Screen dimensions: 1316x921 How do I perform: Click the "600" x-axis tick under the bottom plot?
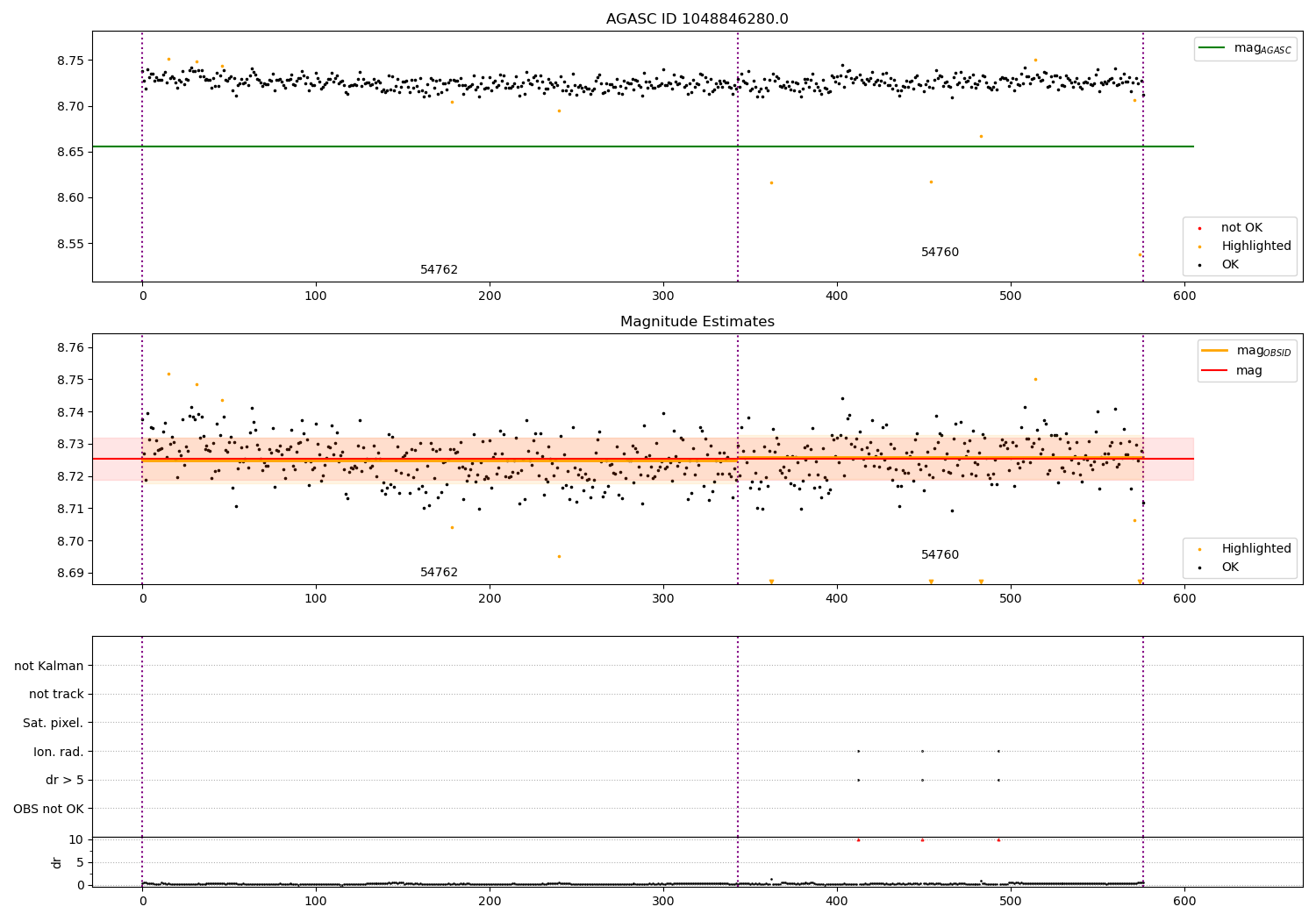(1184, 902)
